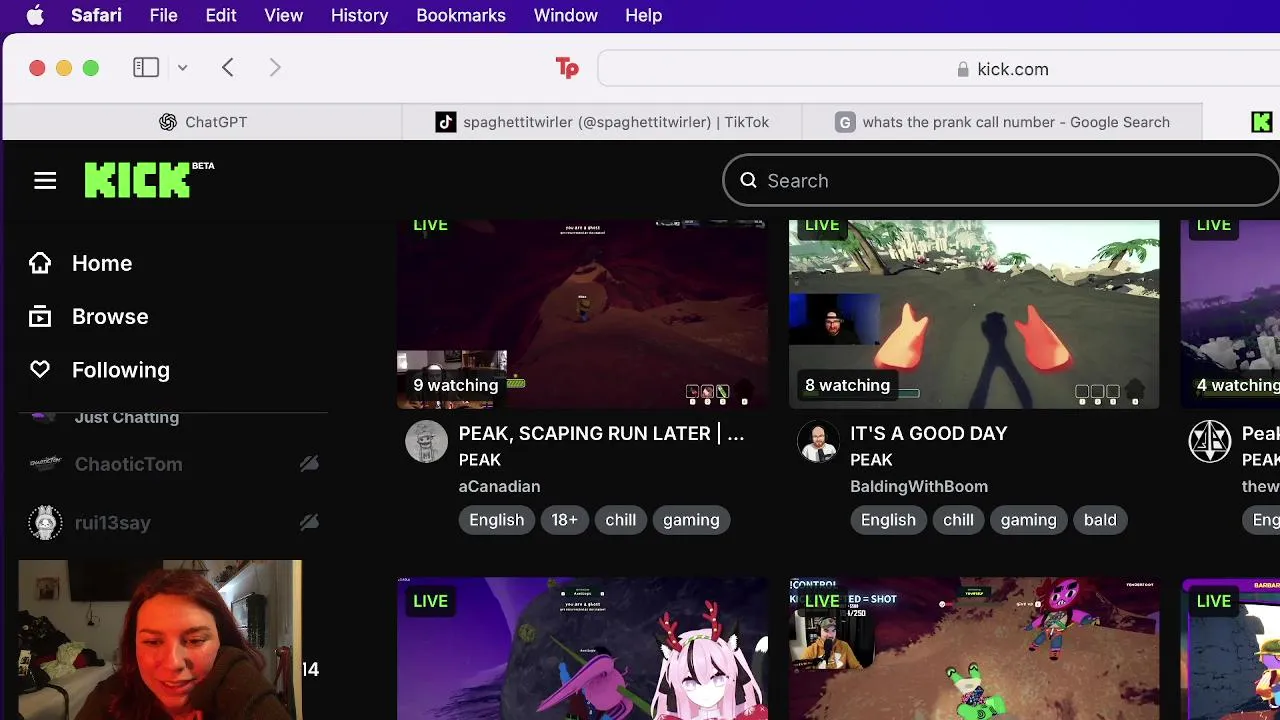The height and width of the screenshot is (720, 1280).
Task: Switch to the Google Search tab
Action: (x=1002, y=122)
